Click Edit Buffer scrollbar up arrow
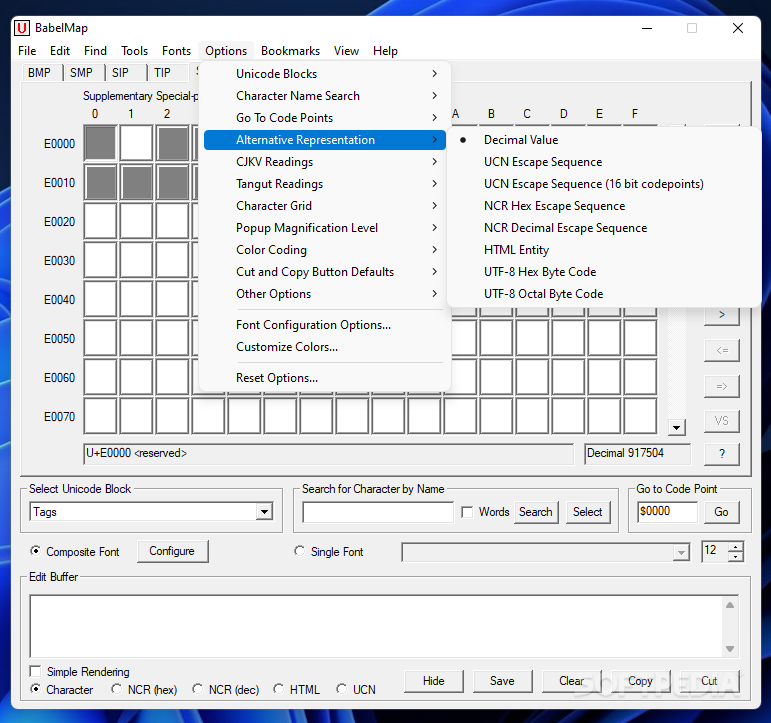This screenshot has height=723, width=771. (x=730, y=605)
